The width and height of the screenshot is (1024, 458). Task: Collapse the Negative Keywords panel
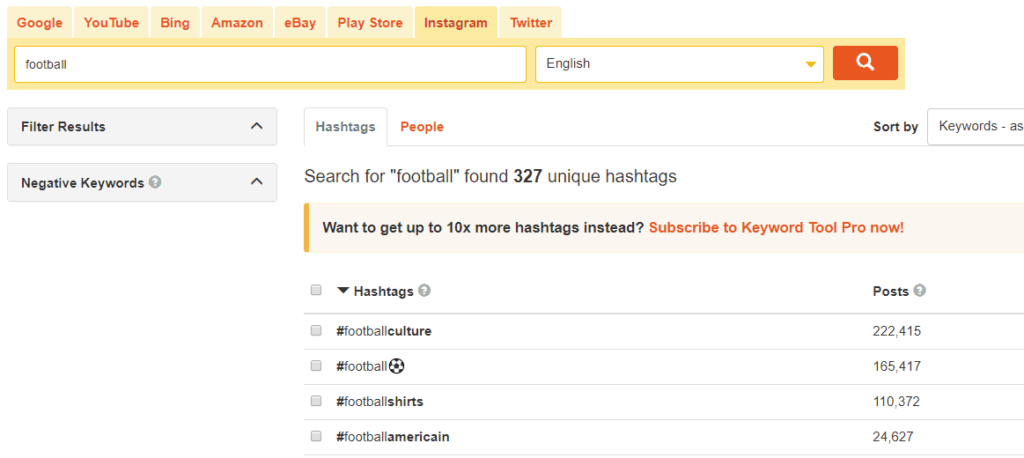[257, 182]
